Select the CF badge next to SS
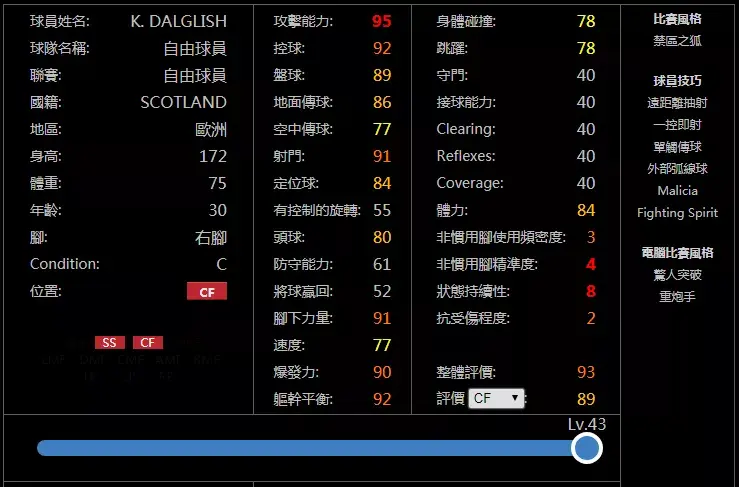 pyautogui.click(x=148, y=343)
